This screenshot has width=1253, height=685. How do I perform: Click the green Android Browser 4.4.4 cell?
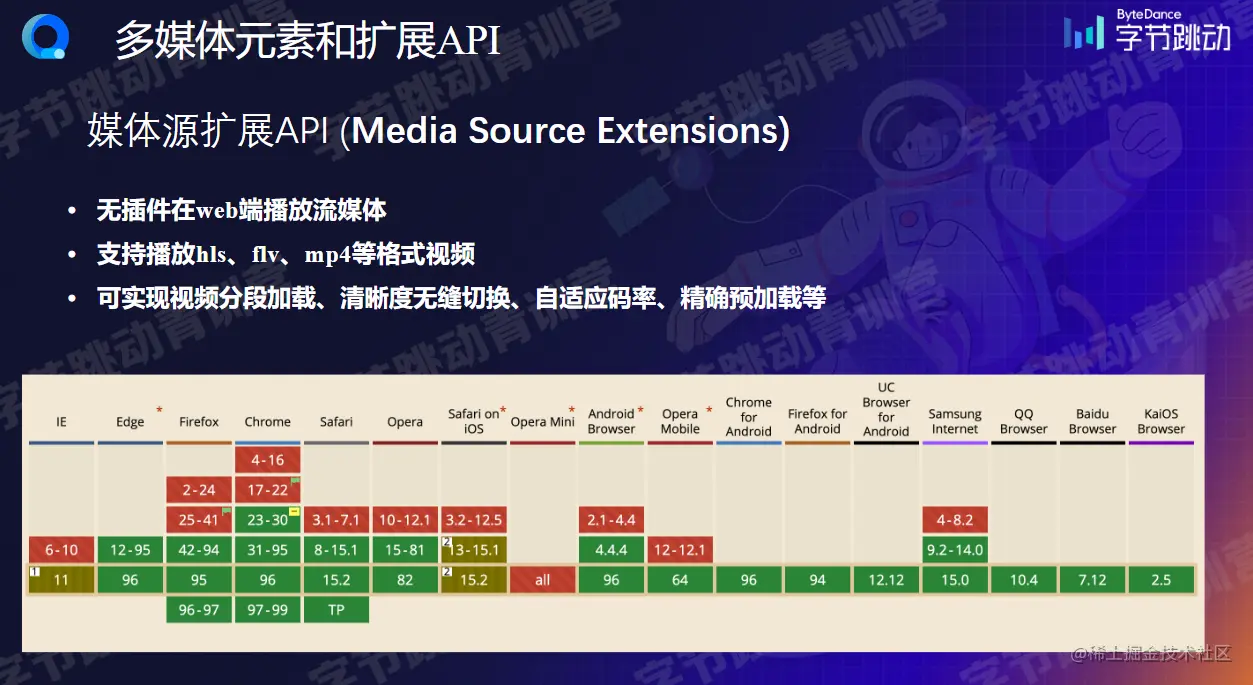611,550
